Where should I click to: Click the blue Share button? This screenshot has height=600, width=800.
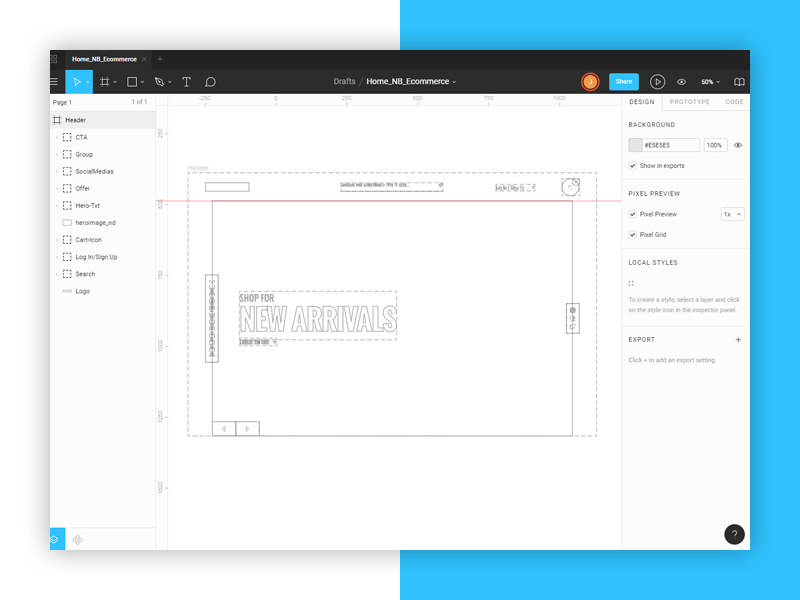pos(623,82)
